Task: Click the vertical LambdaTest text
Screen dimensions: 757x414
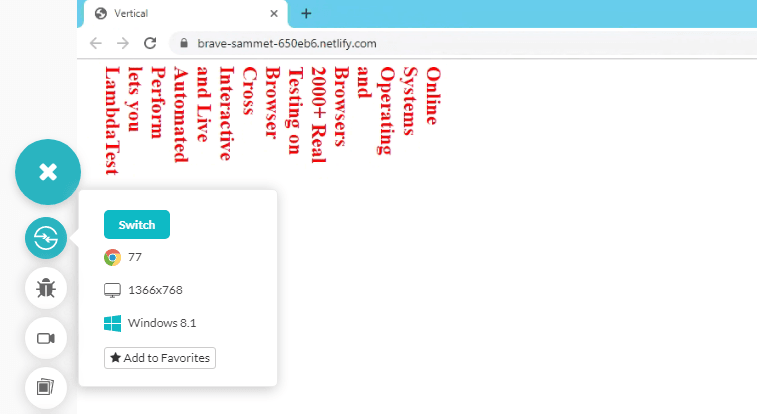Action: [112, 121]
